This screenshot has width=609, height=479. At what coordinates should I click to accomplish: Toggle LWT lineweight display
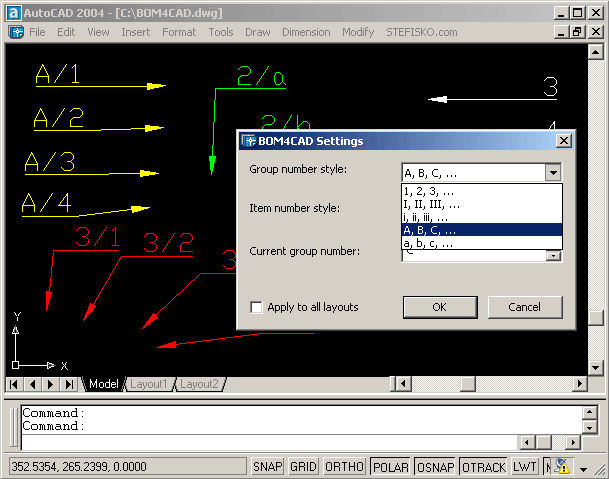524,466
